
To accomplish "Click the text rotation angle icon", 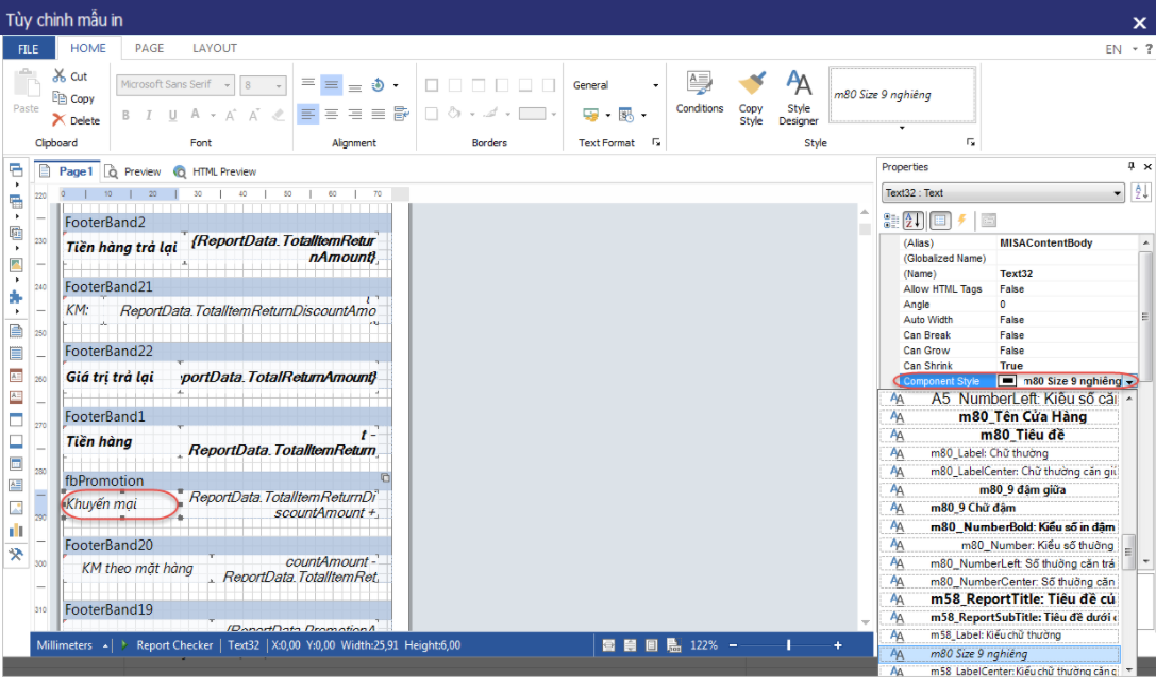I will (x=378, y=86).
